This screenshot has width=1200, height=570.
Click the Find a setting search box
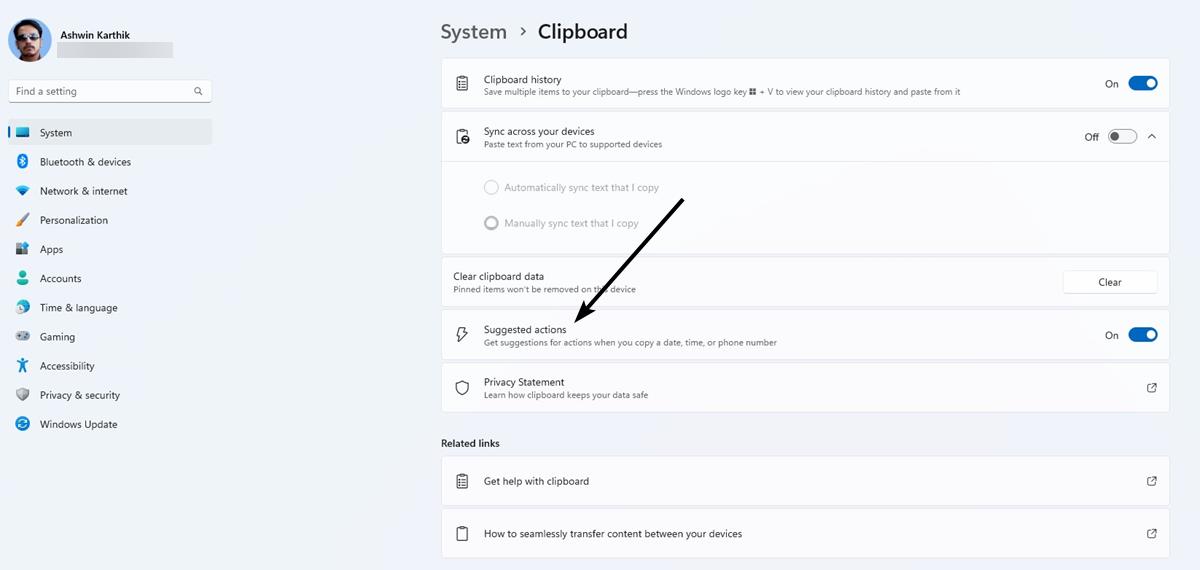point(100,91)
